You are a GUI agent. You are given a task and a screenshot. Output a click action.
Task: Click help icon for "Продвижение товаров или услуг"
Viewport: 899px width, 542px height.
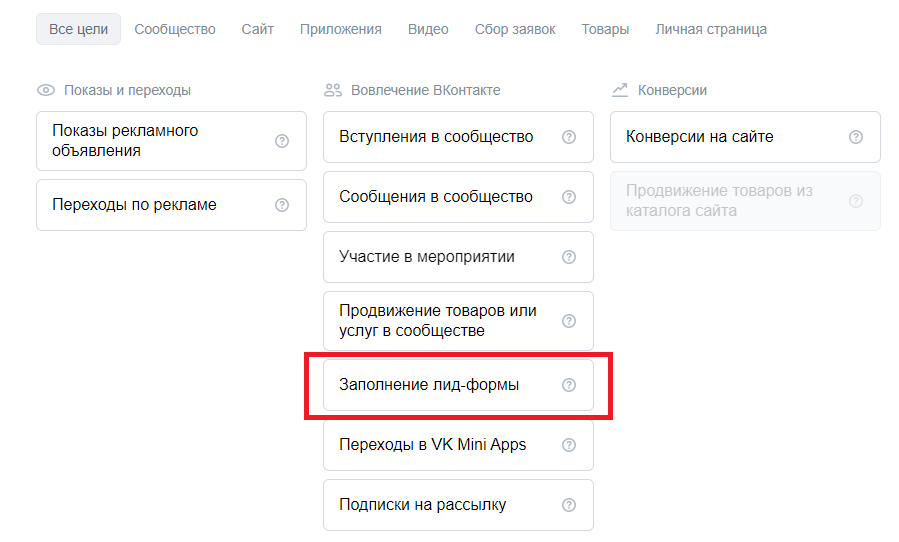pyautogui.click(x=569, y=321)
